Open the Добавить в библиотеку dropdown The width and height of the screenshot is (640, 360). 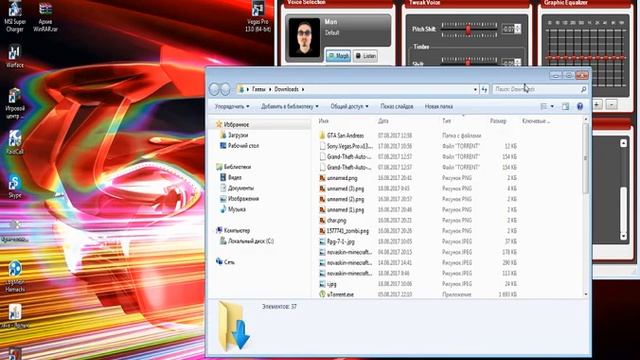tap(289, 107)
